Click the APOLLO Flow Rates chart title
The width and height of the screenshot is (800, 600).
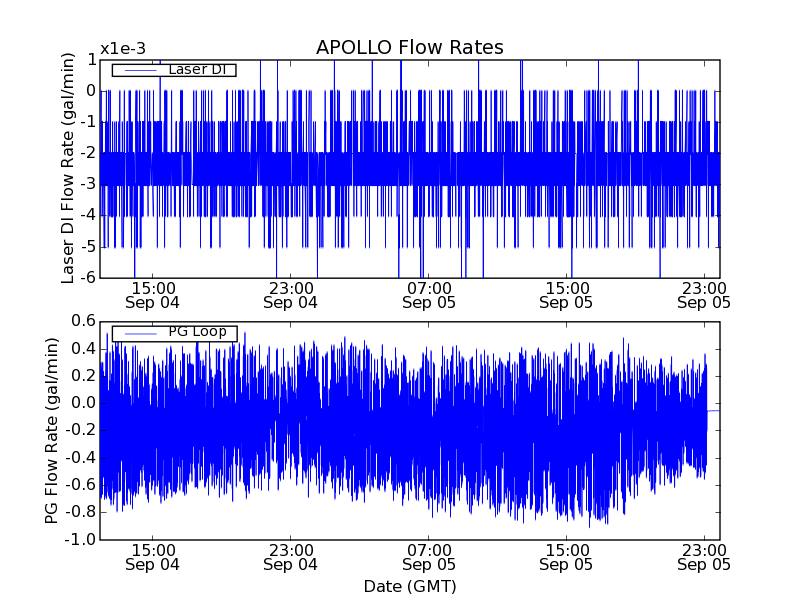(x=409, y=47)
